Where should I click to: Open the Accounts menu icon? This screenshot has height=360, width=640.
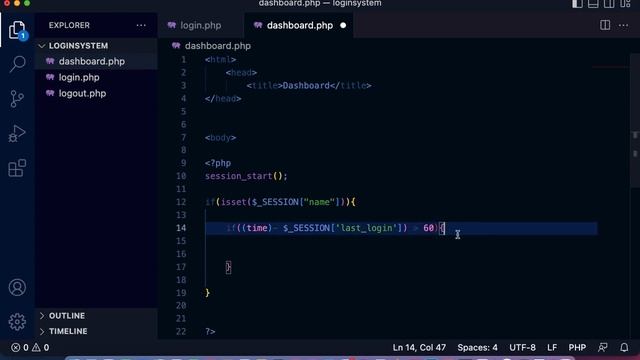pyautogui.click(x=17, y=287)
